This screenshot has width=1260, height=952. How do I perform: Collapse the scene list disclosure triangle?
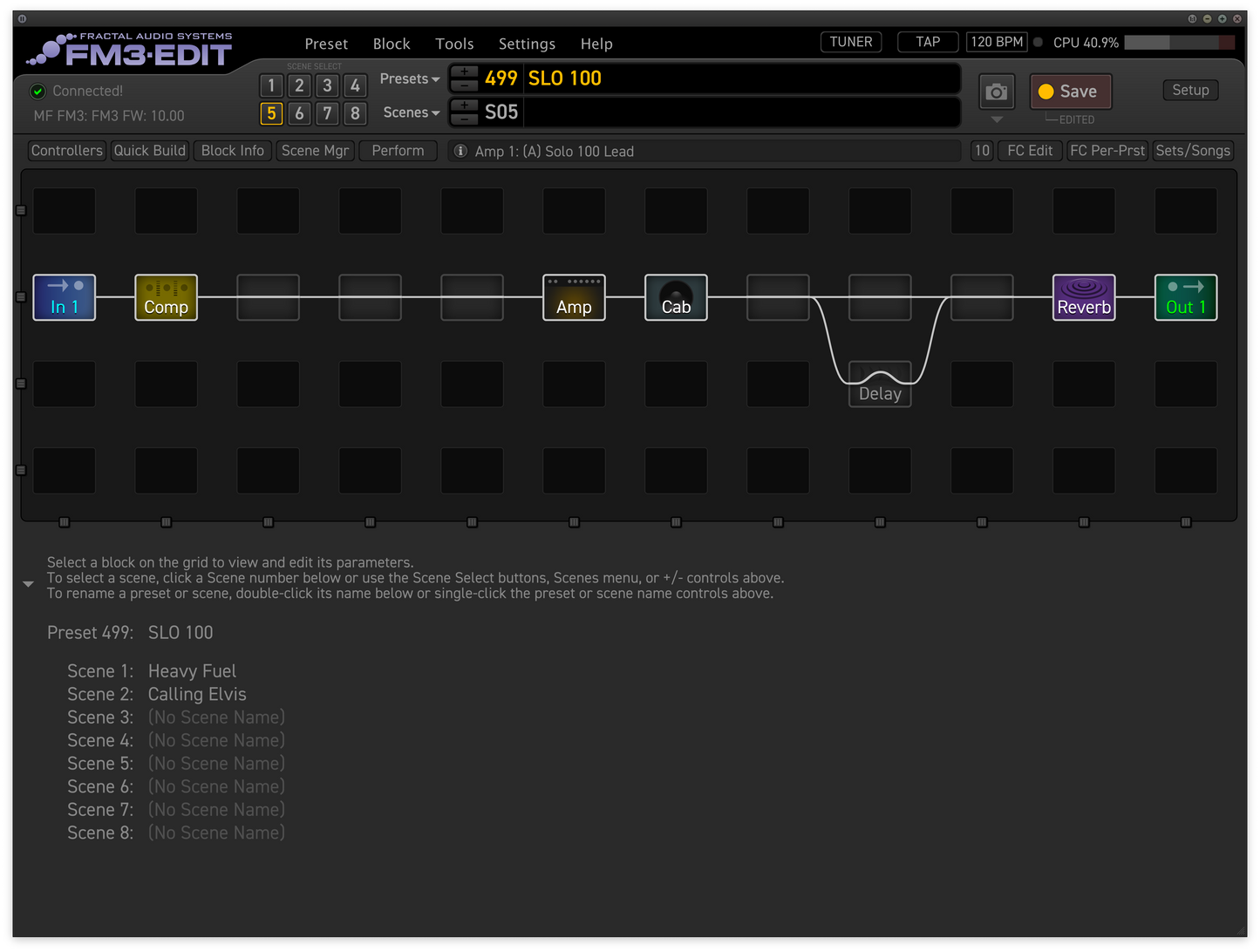coord(28,583)
